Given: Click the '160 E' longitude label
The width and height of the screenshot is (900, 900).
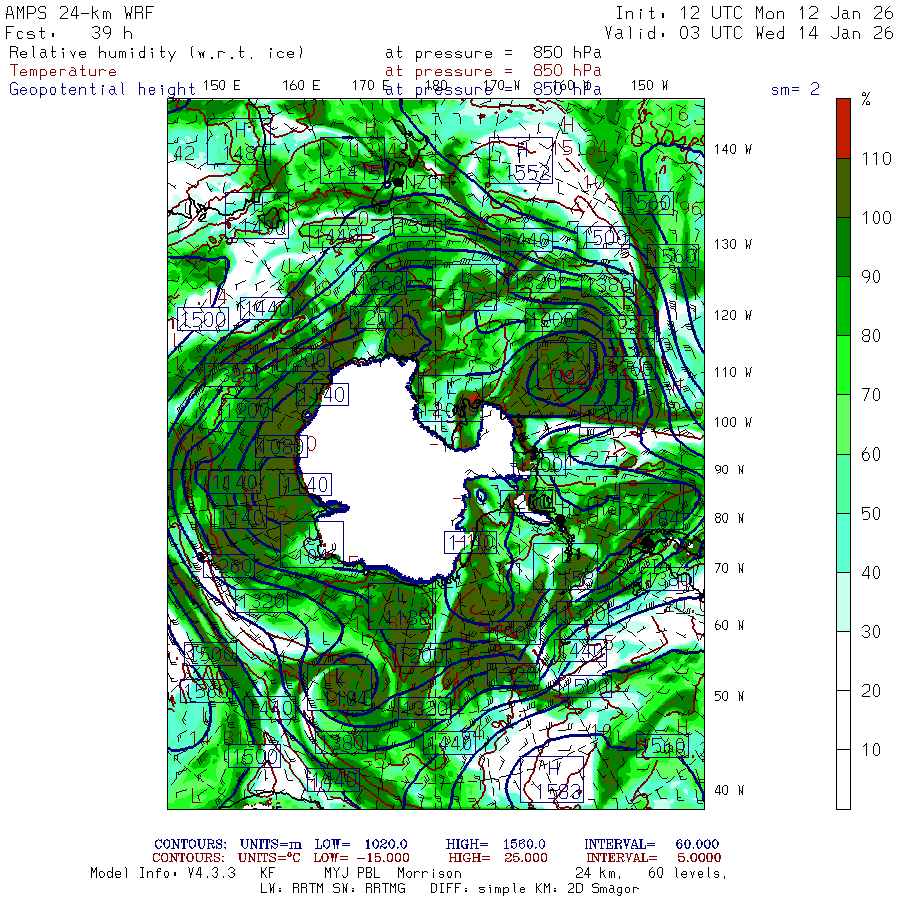Looking at the screenshot, I should click(301, 86).
